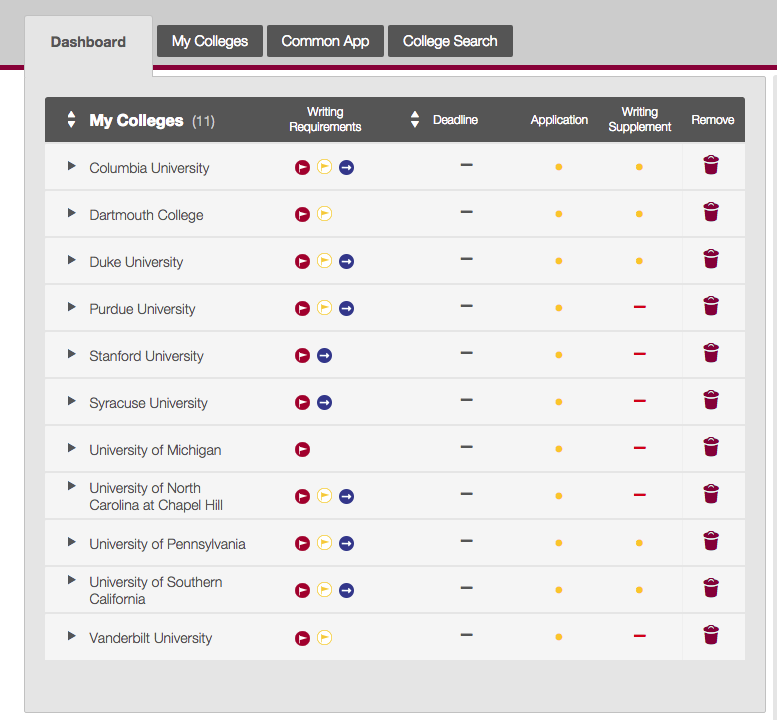The image size is (777, 720).
Task: Expand Purdue University details
Action: 72,307
